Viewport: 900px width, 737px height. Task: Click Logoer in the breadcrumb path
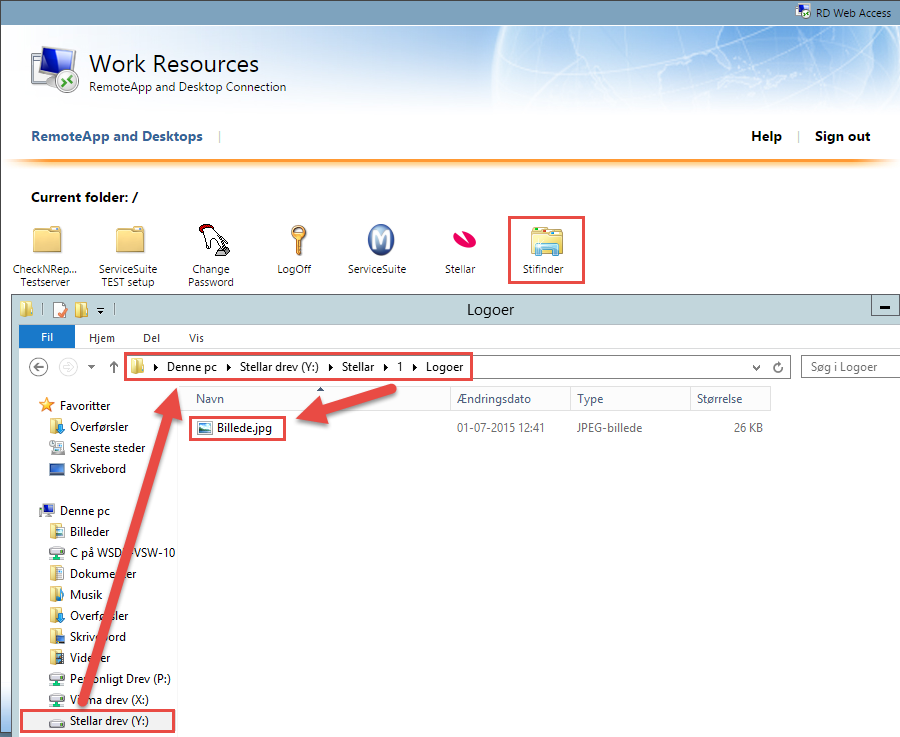click(444, 367)
